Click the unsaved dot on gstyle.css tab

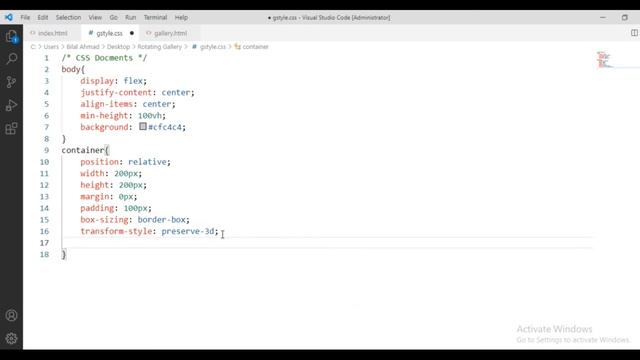pyautogui.click(x=132, y=33)
